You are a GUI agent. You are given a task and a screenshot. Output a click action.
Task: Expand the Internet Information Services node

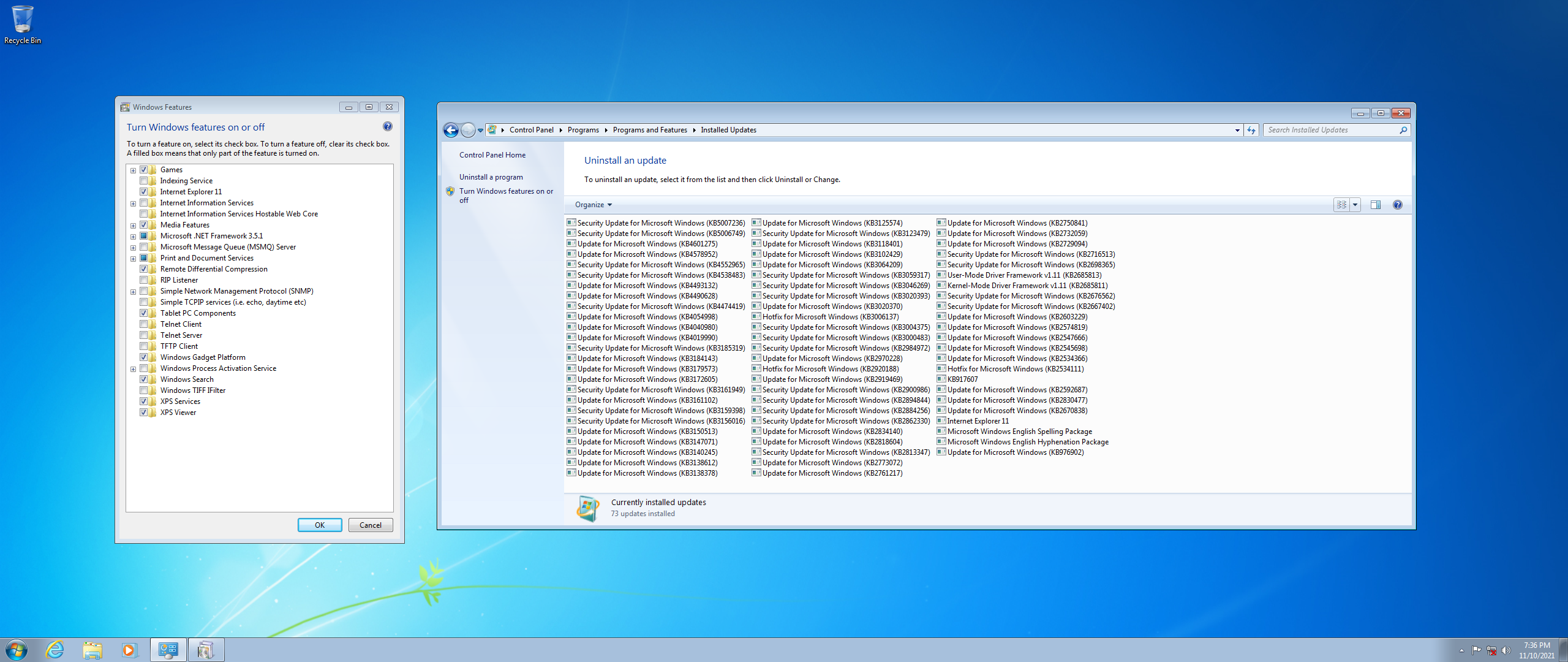(x=133, y=204)
